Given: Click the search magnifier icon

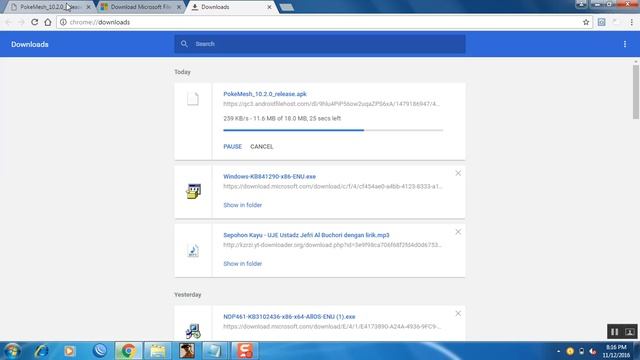Looking at the screenshot, I should click(x=184, y=44).
